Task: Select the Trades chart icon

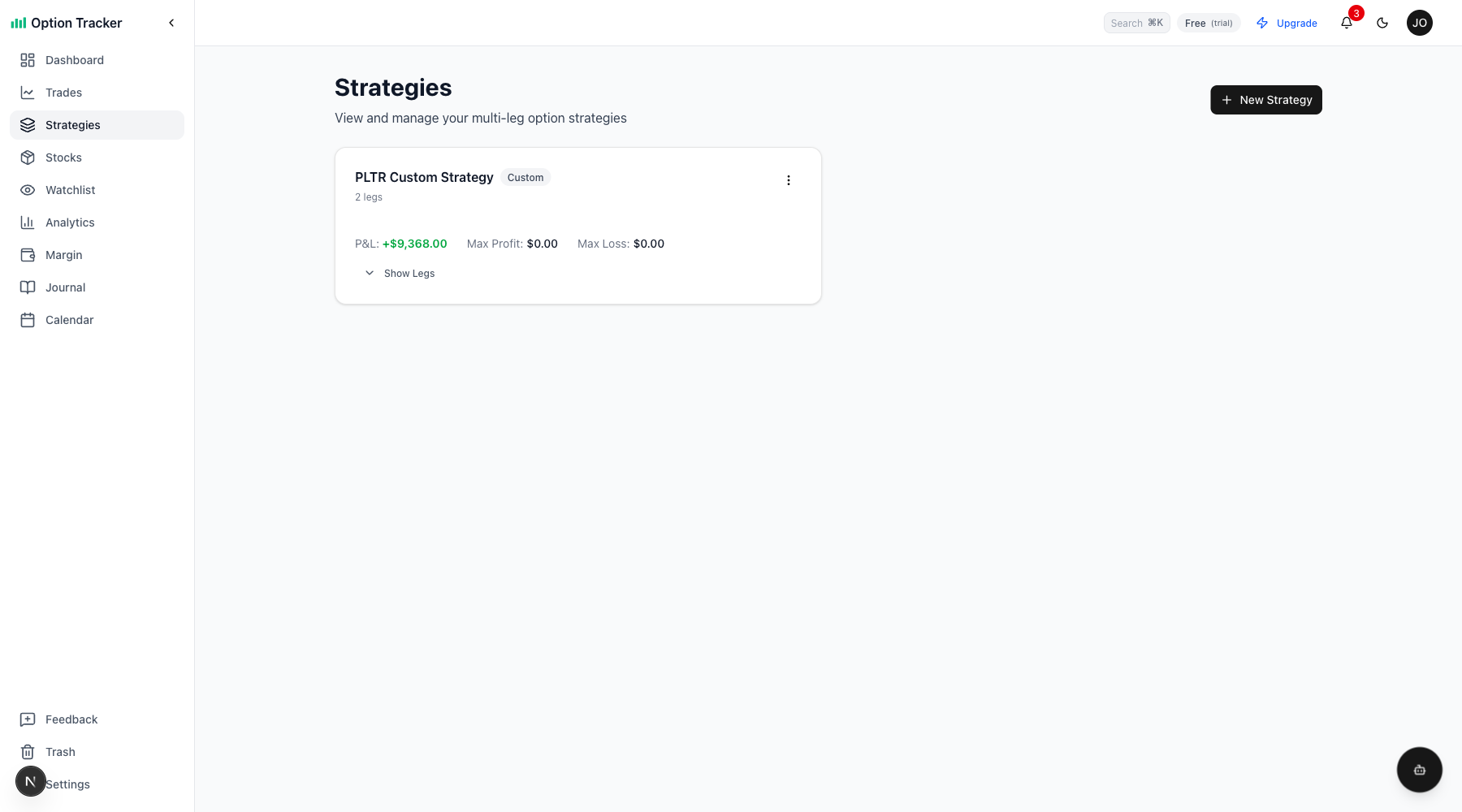Action: pyautogui.click(x=28, y=92)
